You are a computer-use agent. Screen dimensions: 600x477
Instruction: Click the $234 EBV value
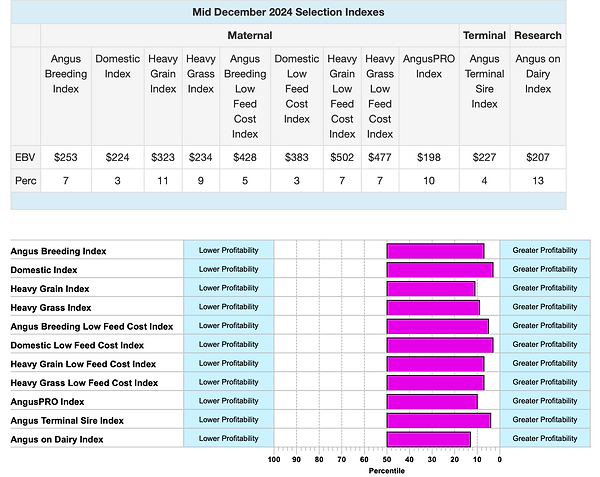201,157
